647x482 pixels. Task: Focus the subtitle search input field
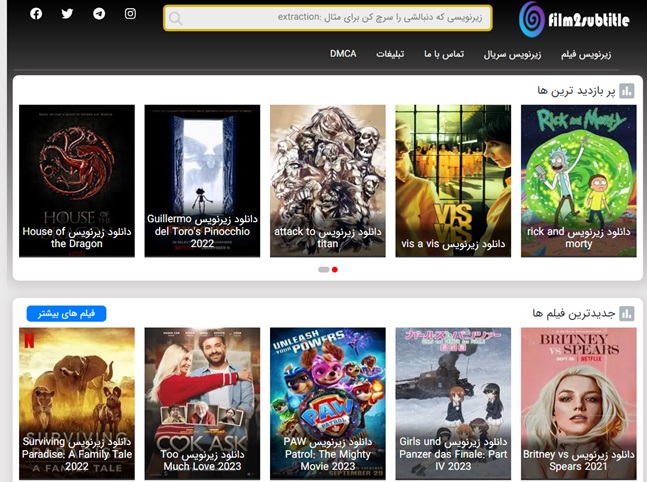tap(328, 18)
